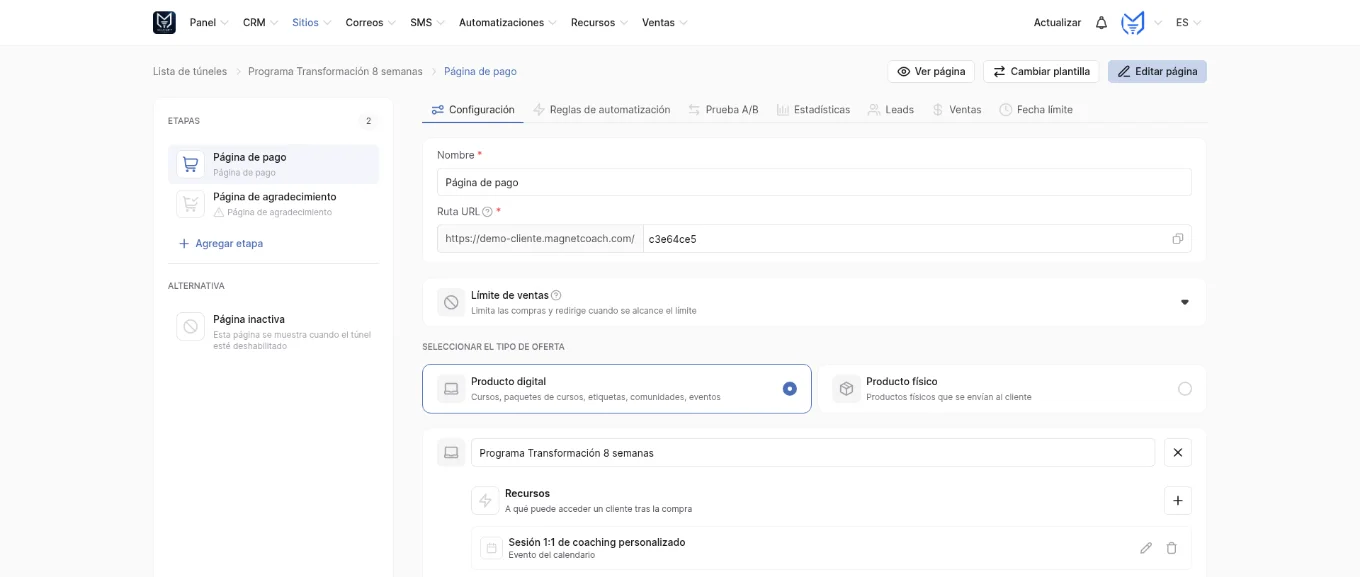This screenshot has height=577, width=1360.
Task: Open the Recursos dropdown in top navigation
Action: pyautogui.click(x=600, y=22)
